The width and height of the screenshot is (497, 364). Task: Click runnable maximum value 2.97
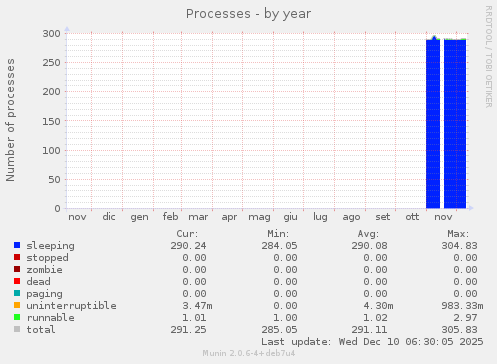coord(465,318)
